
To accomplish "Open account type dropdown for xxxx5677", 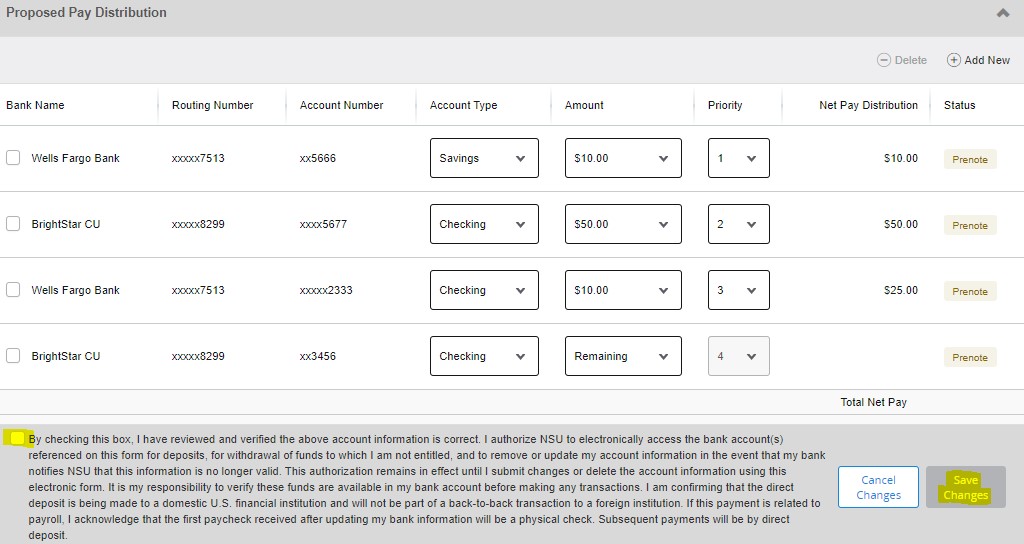I will tap(484, 224).
